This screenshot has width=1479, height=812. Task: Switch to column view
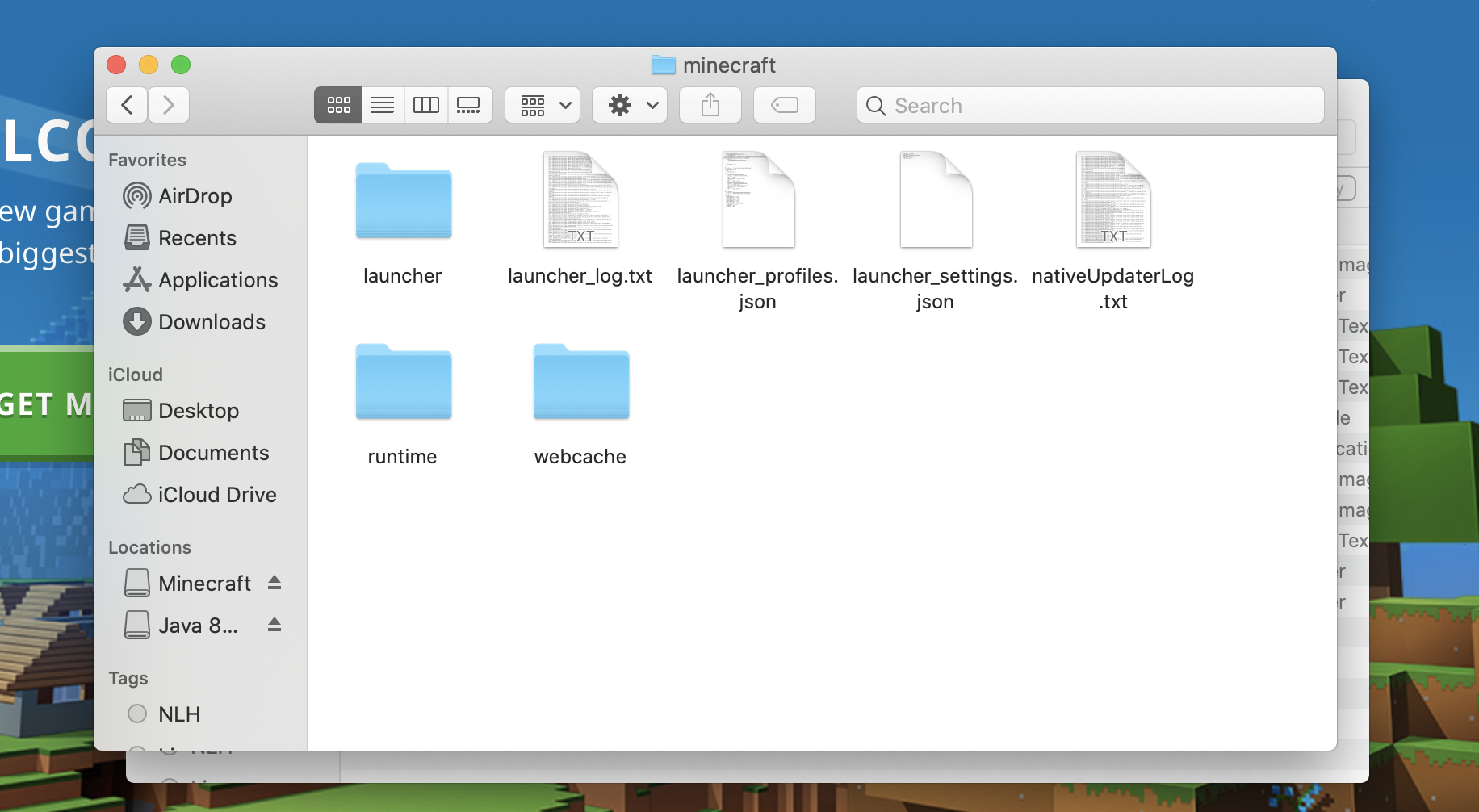tap(425, 105)
